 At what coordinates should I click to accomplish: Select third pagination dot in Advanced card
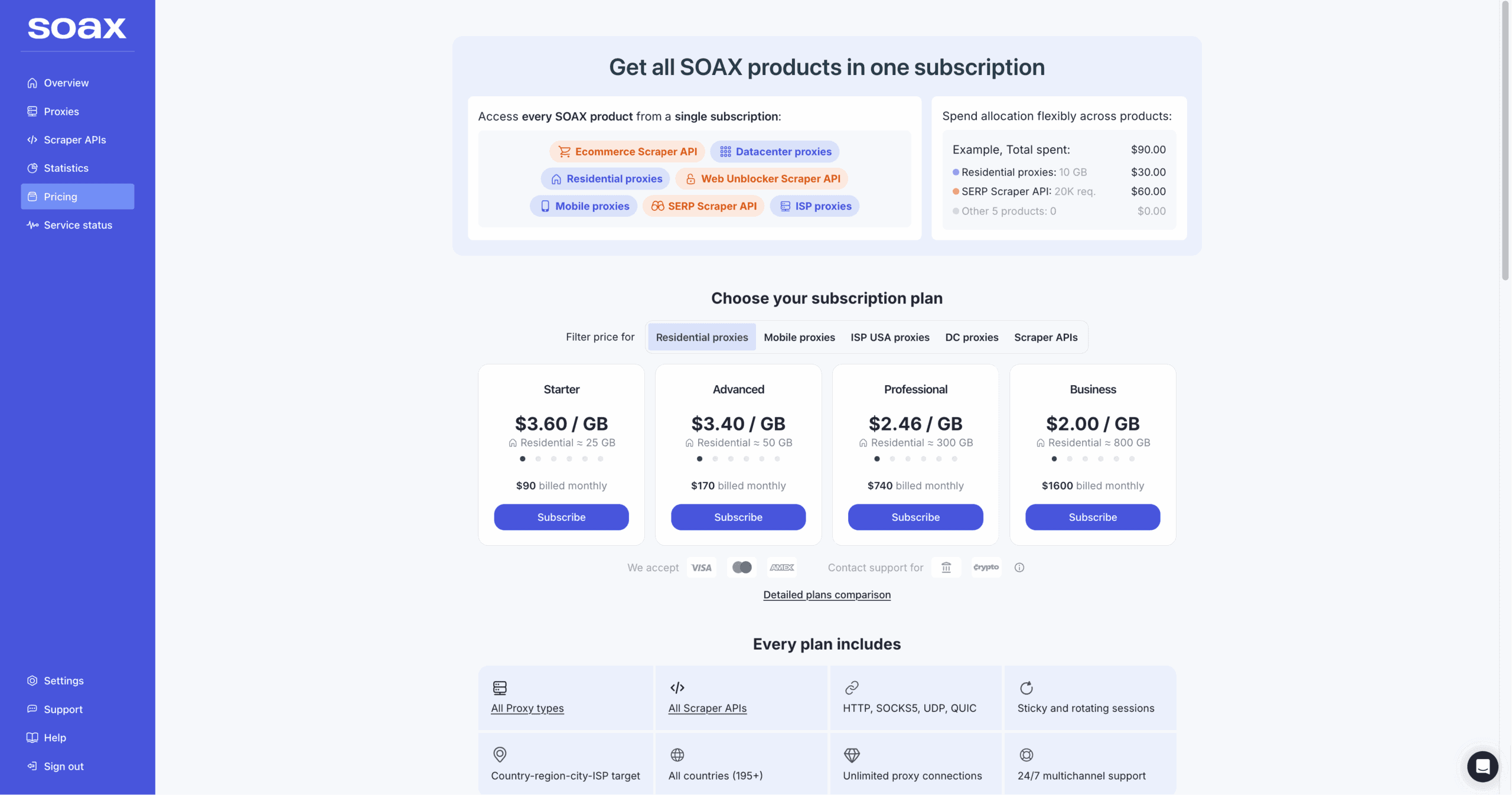coord(731,458)
